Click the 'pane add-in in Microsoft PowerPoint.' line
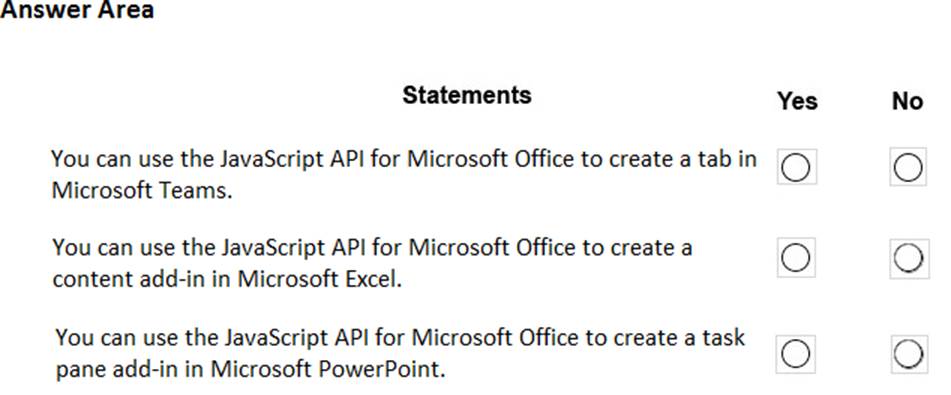The height and width of the screenshot is (395, 951). 250,368
